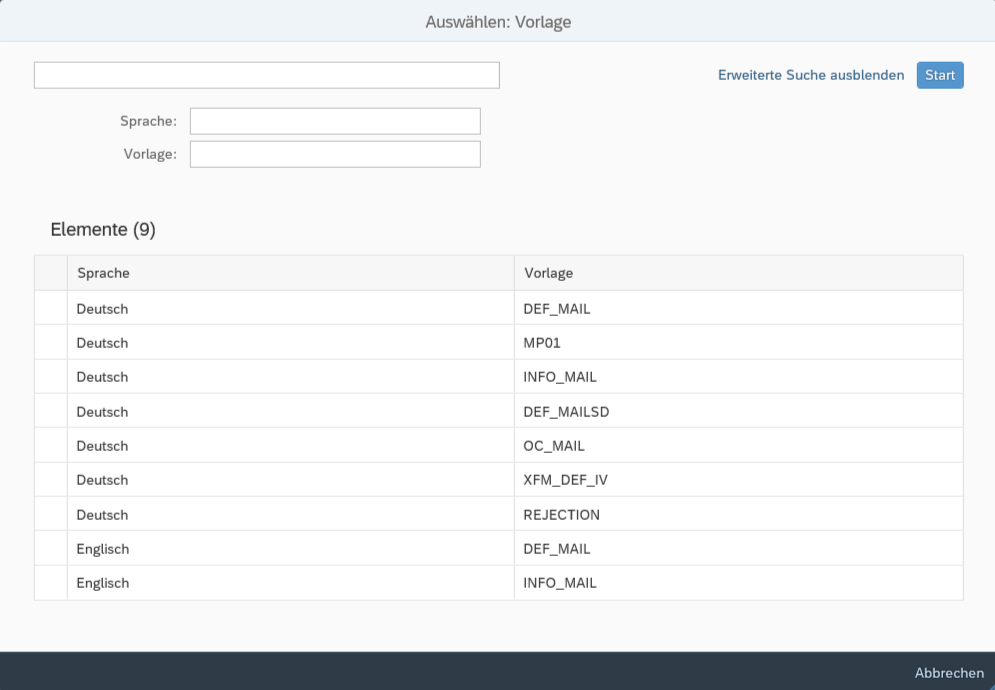
Task: Click the row selector beside OC_MAIL
Action: (51, 446)
